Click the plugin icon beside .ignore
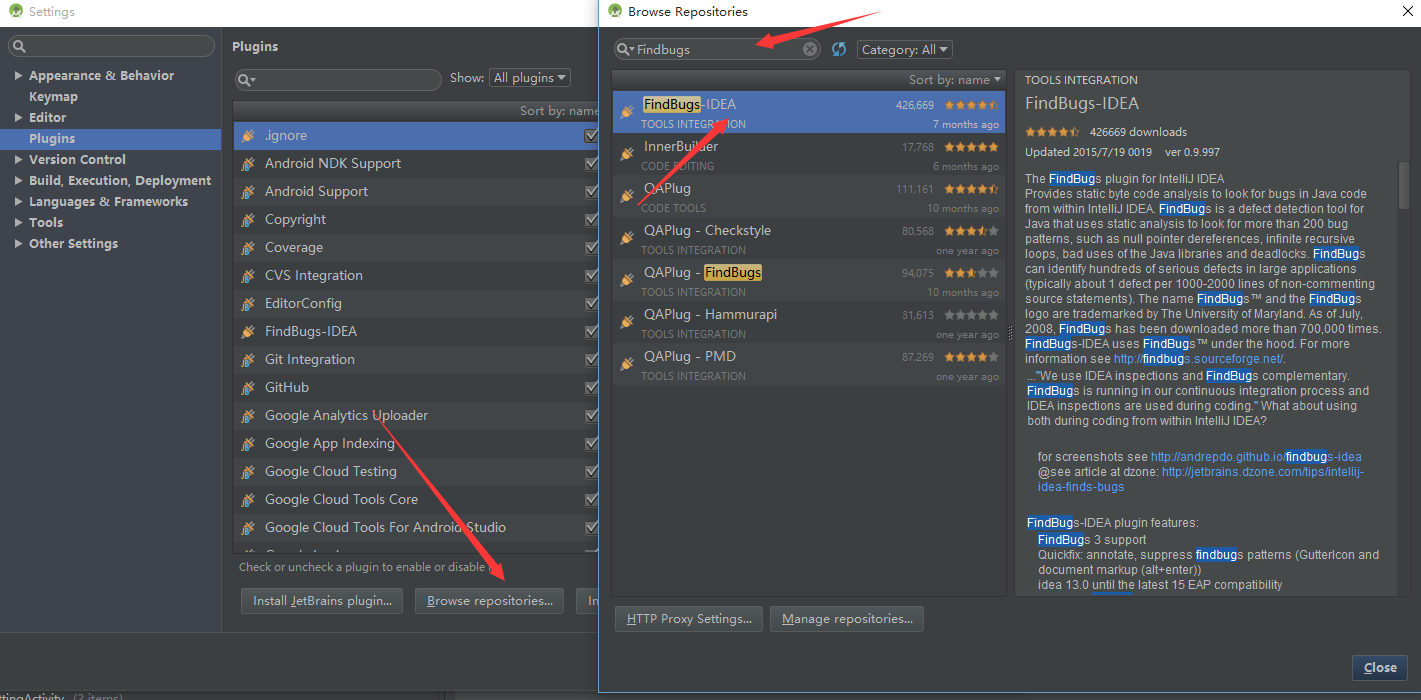This screenshot has height=700, width=1421. [248, 136]
